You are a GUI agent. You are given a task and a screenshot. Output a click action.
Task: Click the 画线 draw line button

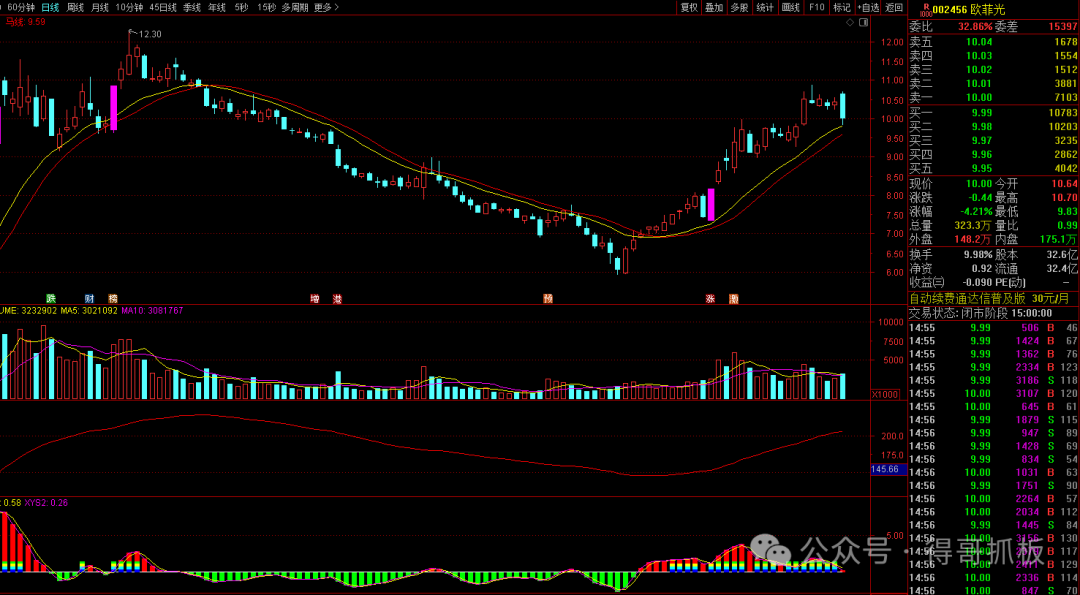pos(790,8)
